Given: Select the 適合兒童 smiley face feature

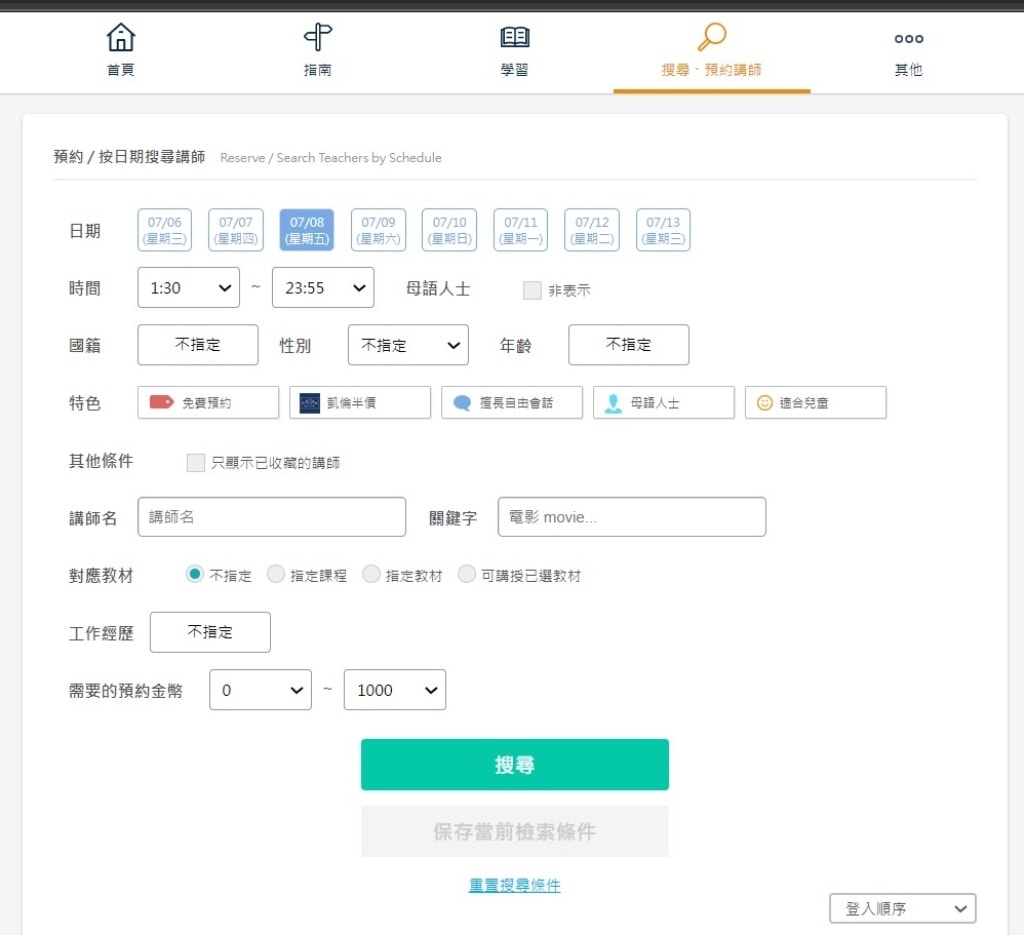Looking at the screenshot, I should (x=815, y=403).
